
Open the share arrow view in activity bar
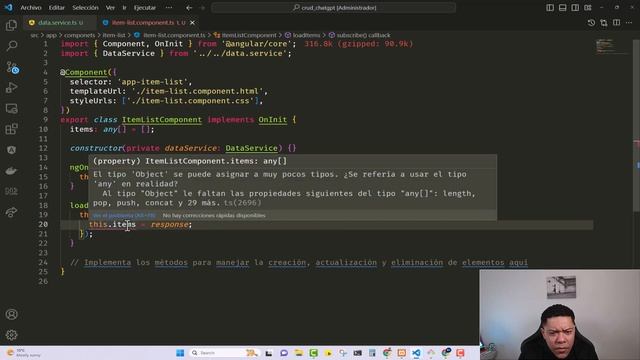coord(11,212)
